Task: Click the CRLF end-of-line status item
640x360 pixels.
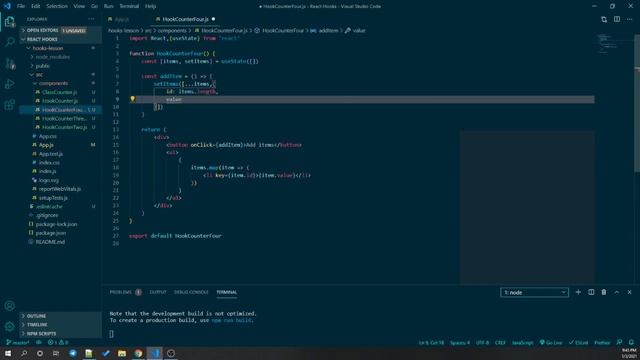Action: pos(500,342)
